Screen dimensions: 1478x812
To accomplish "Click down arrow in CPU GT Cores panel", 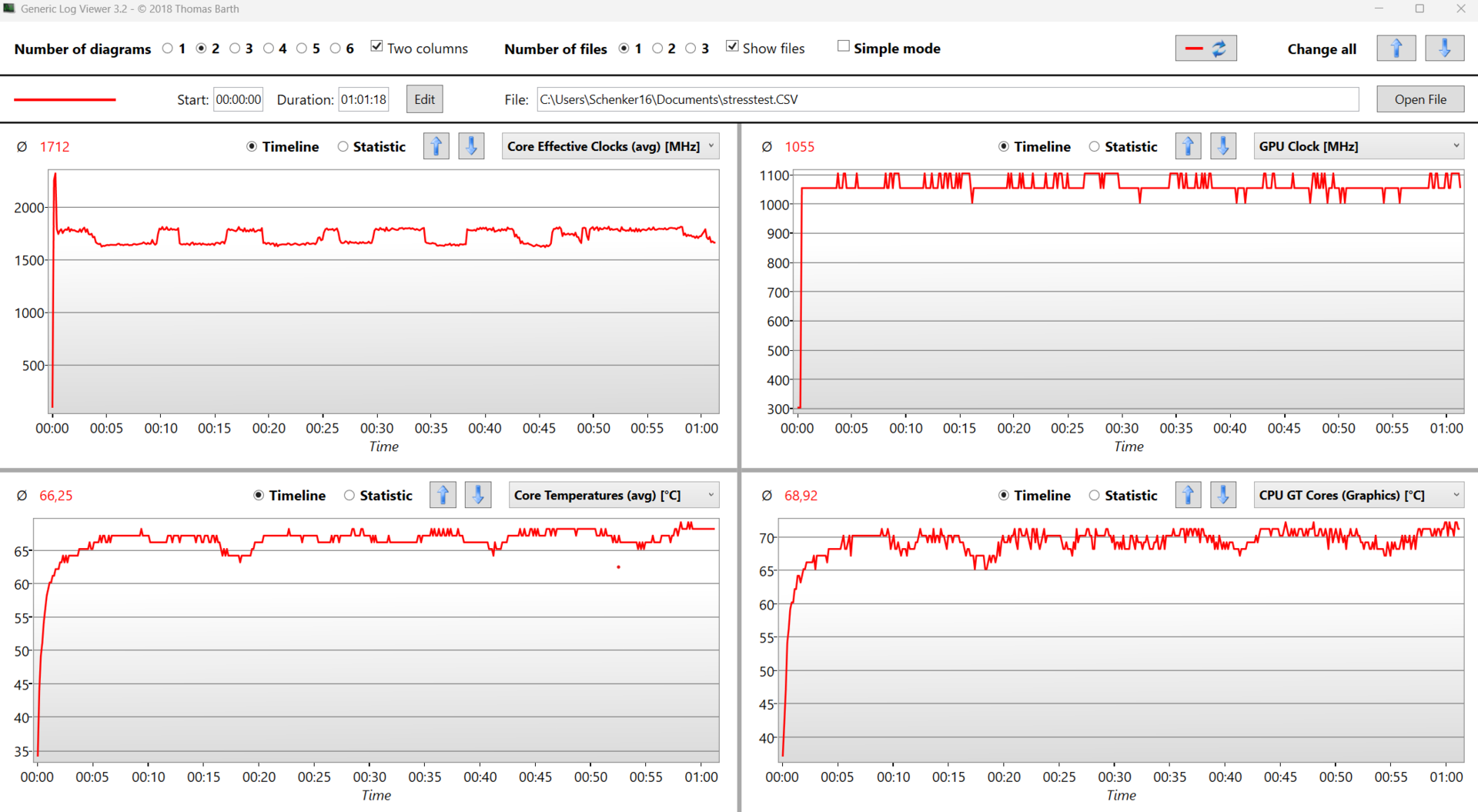I will click(x=1223, y=495).
